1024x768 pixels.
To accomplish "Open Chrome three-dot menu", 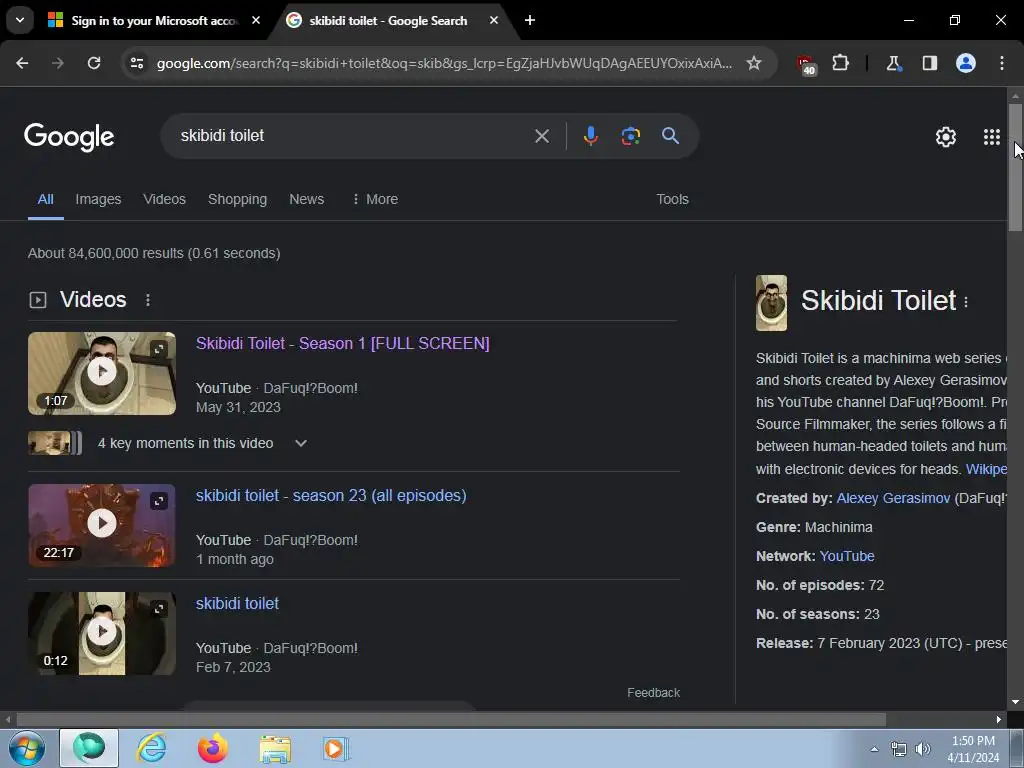I will [1002, 63].
